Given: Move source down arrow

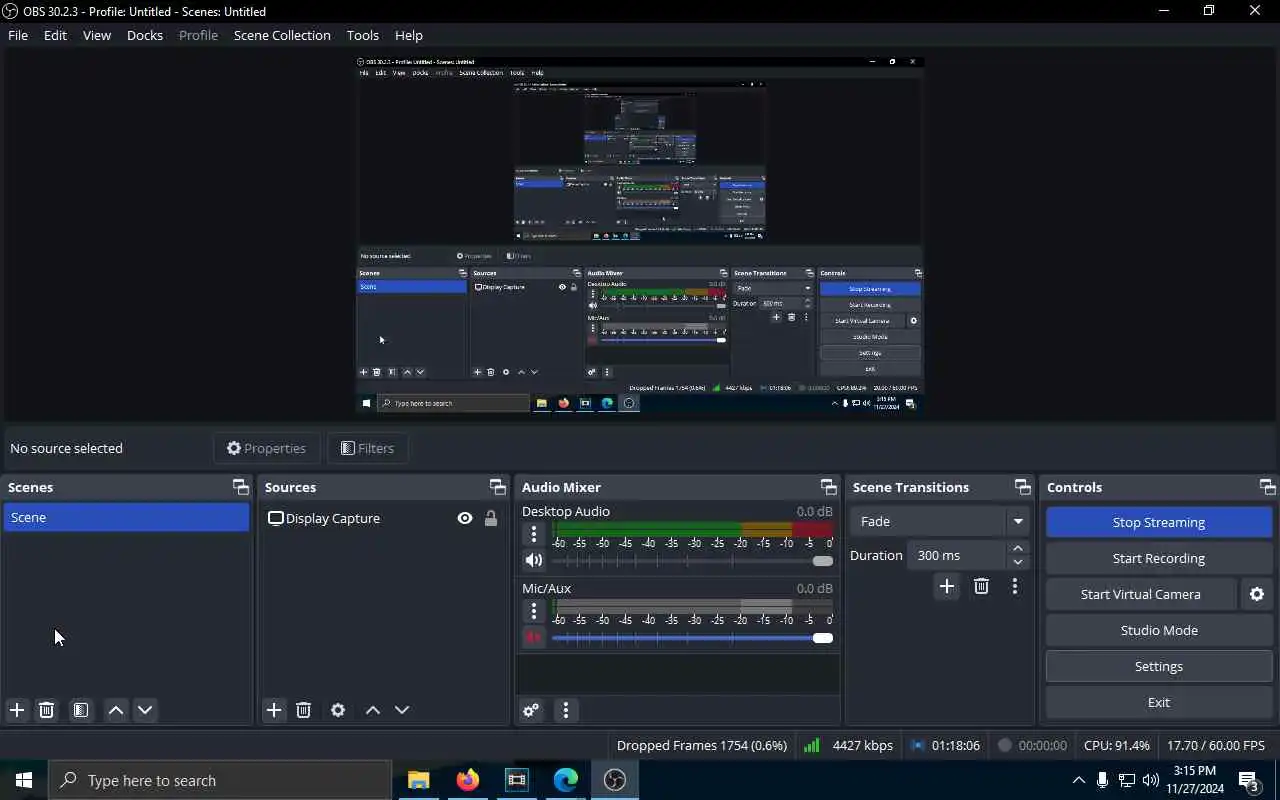Looking at the screenshot, I should (x=402, y=710).
